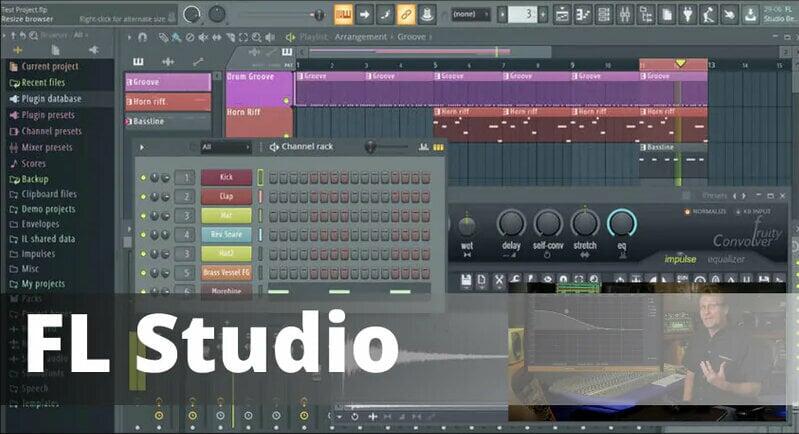Toggle the NORMALIZE option in Convolver
799x434 pixels.
[x=688, y=212]
